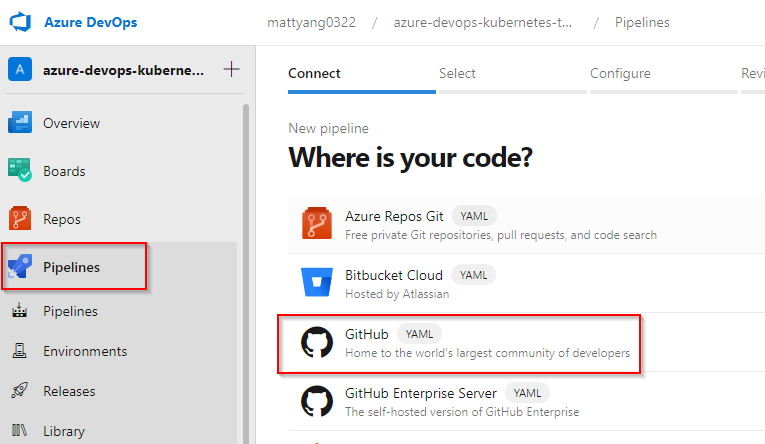
Task: Click the Library books icon
Action: pyautogui.click(x=20, y=430)
